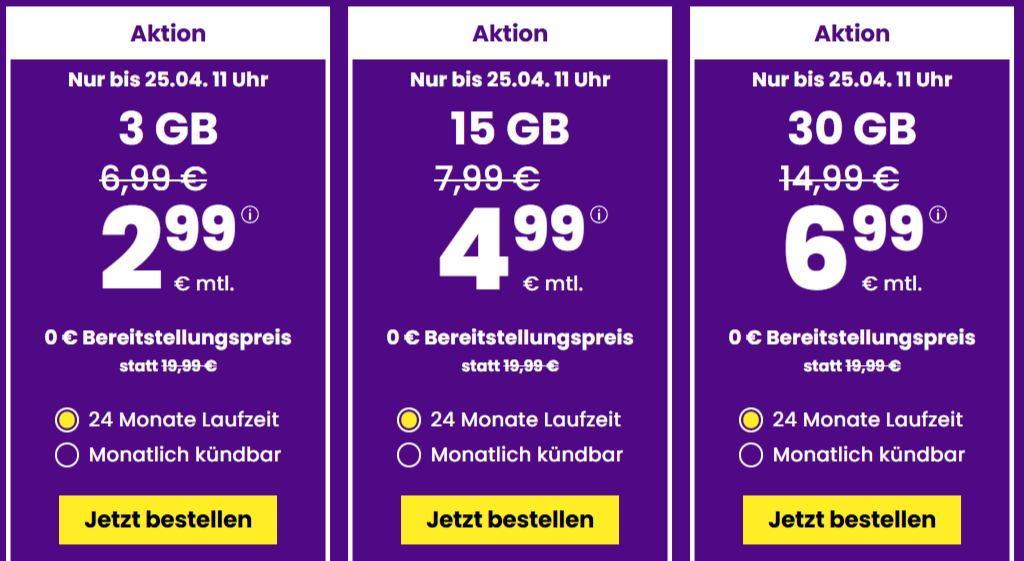Click the struck-through 14,99 € old price
Screen dimensions: 1024x561
coord(839,178)
